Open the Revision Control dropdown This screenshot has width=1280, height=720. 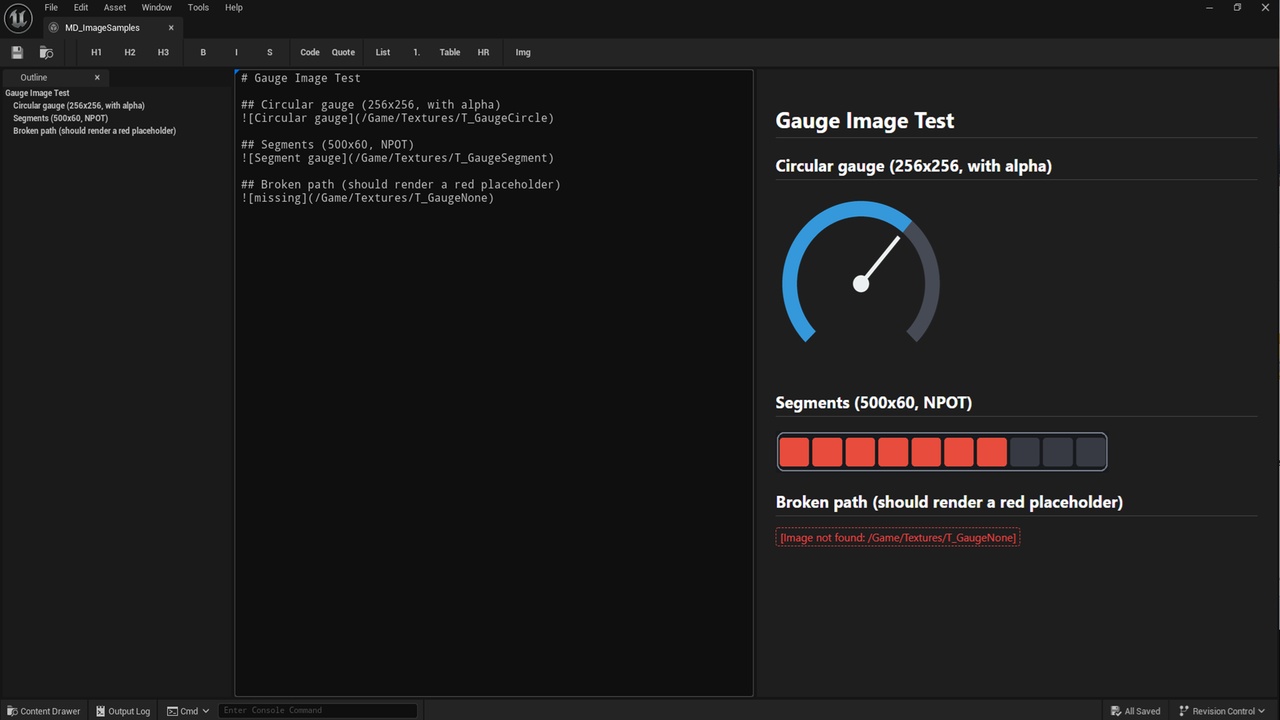[x=1222, y=711]
